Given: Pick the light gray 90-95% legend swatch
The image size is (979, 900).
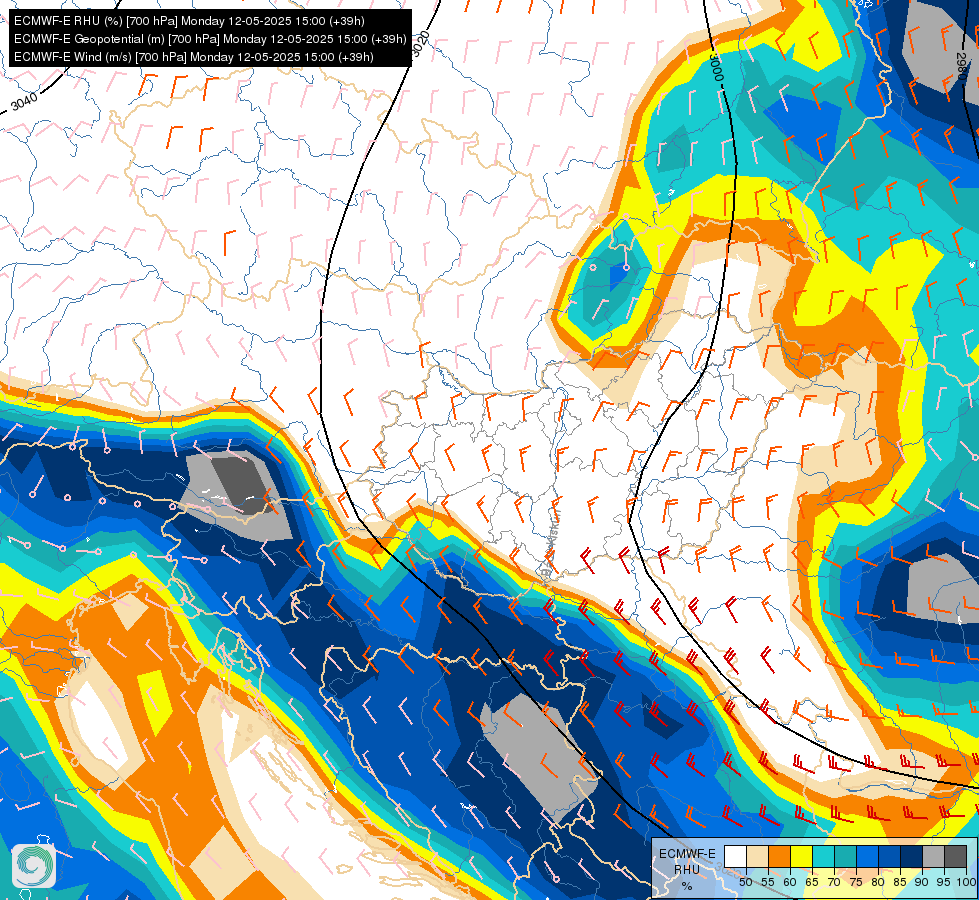Looking at the screenshot, I should click(x=933, y=856).
